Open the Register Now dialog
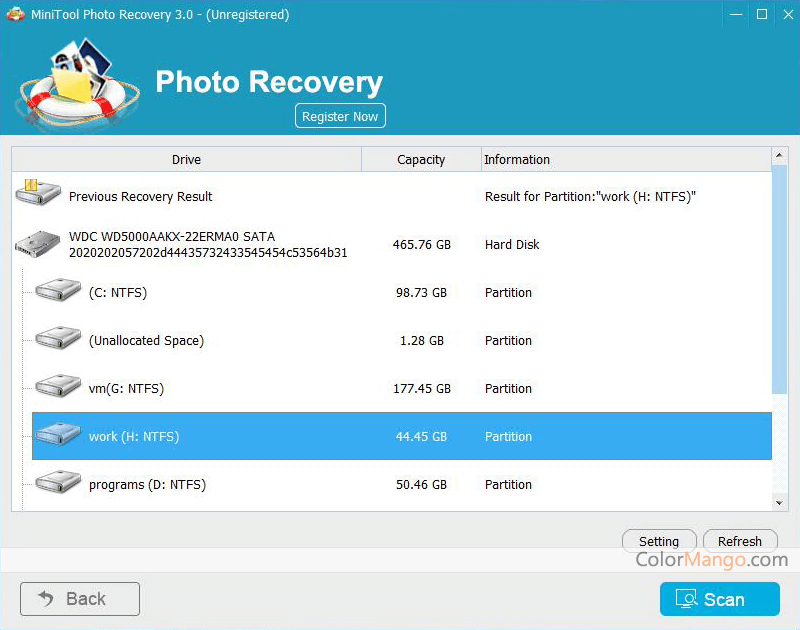Image resolution: width=800 pixels, height=630 pixels. pos(340,115)
